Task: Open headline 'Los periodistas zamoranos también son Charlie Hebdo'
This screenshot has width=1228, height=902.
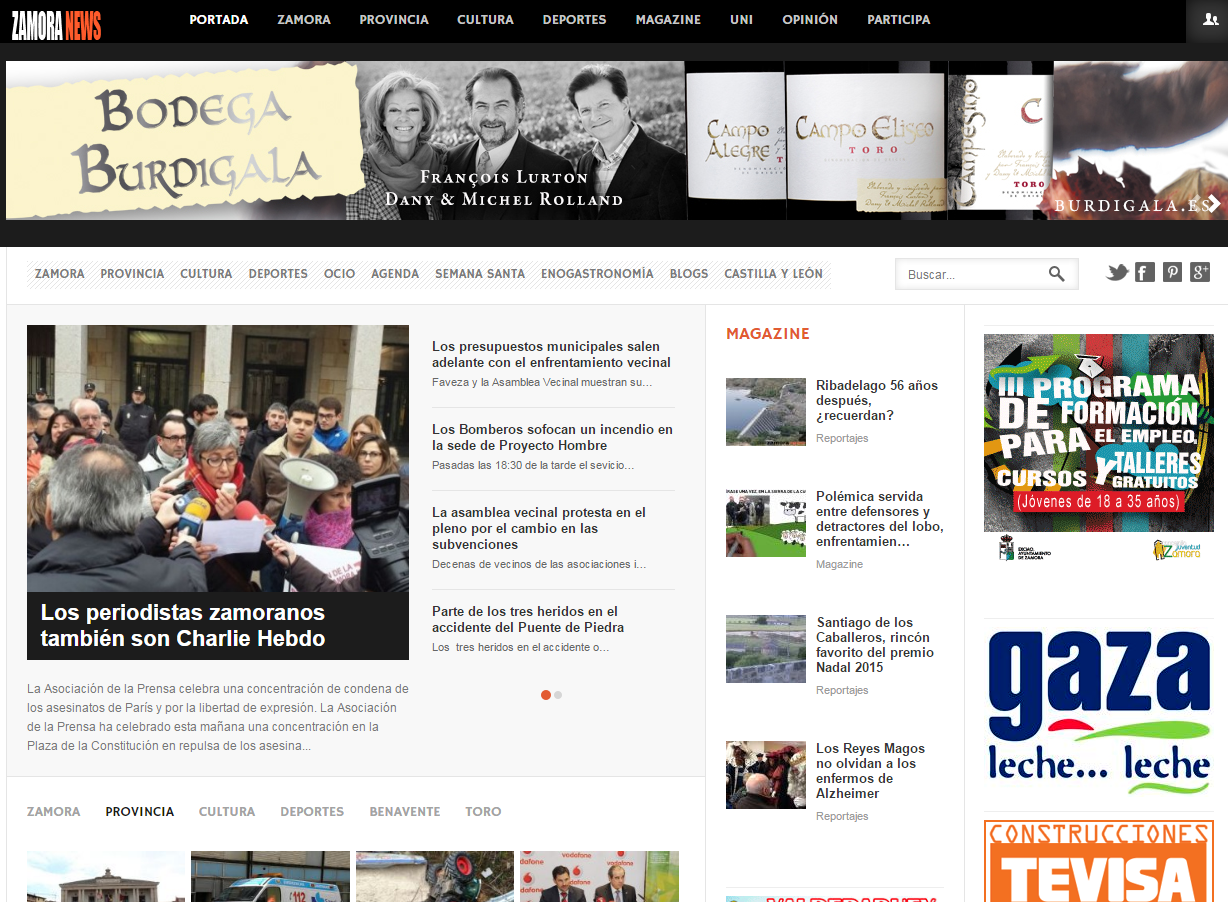Action: point(183,625)
